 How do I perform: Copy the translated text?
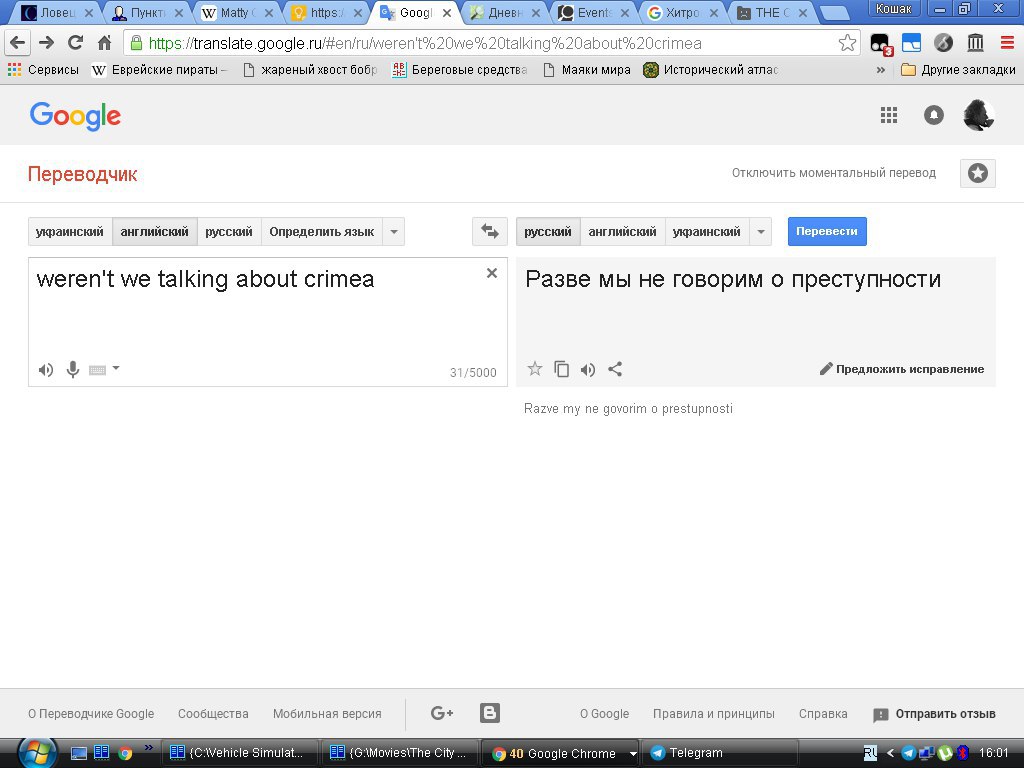tap(562, 369)
